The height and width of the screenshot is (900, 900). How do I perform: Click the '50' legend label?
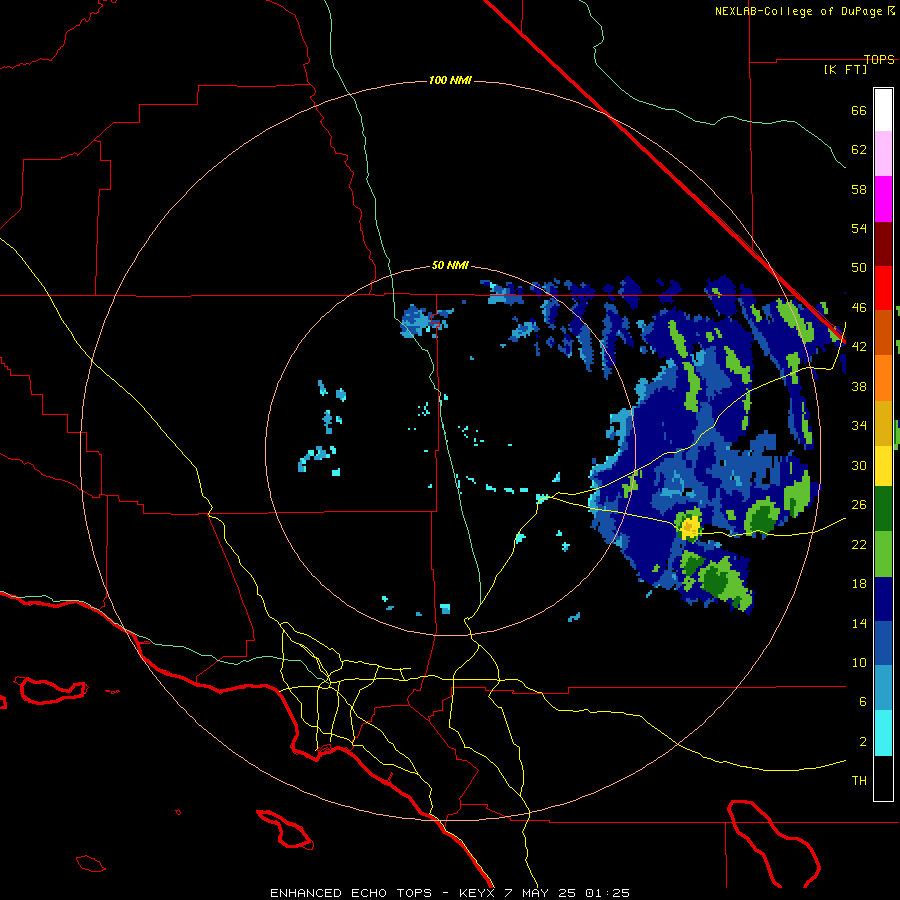coord(859,267)
